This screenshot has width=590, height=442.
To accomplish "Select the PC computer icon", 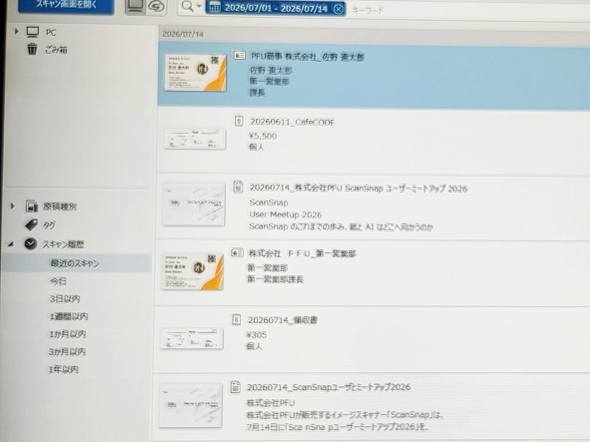I will click(33, 32).
